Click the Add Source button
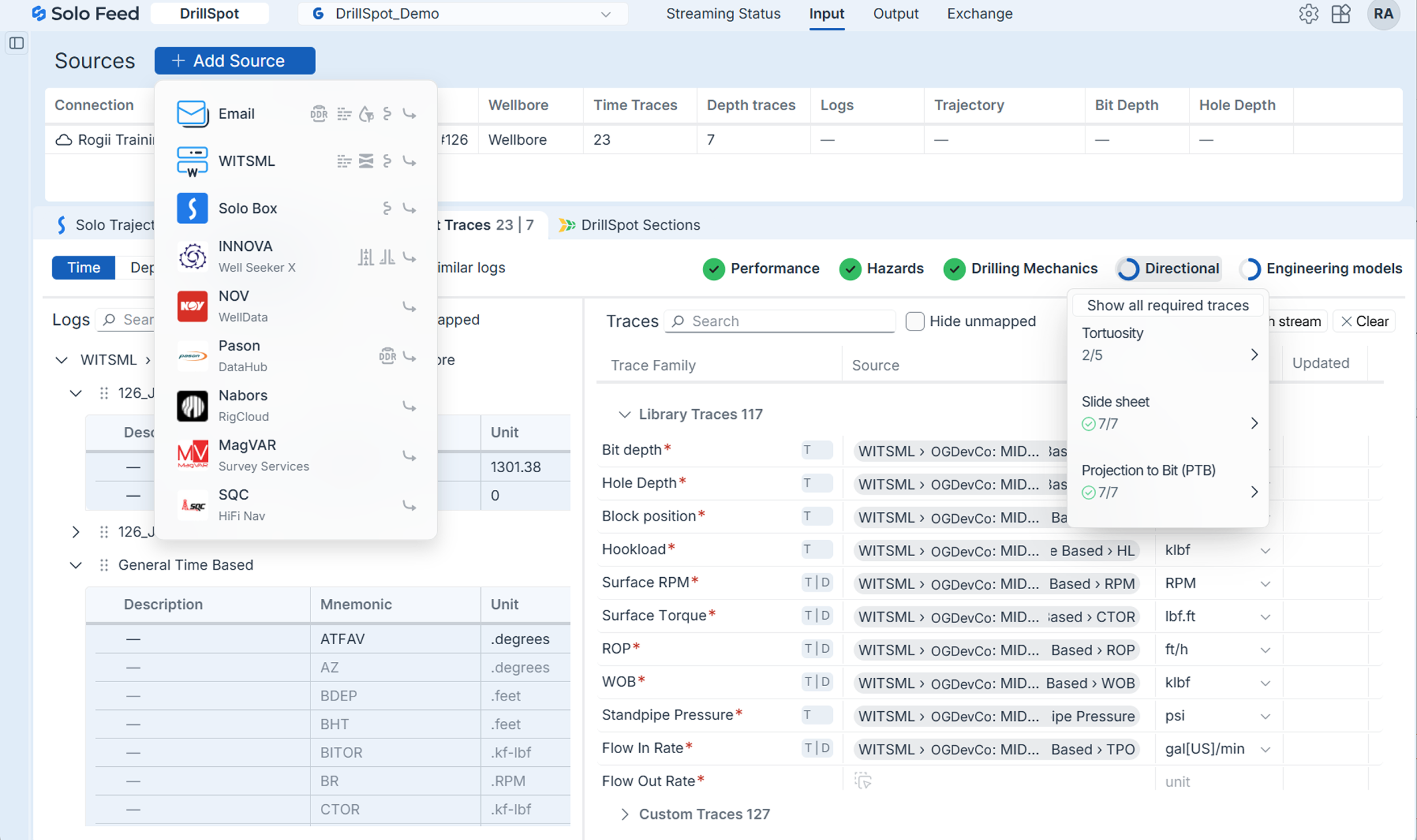 point(234,61)
